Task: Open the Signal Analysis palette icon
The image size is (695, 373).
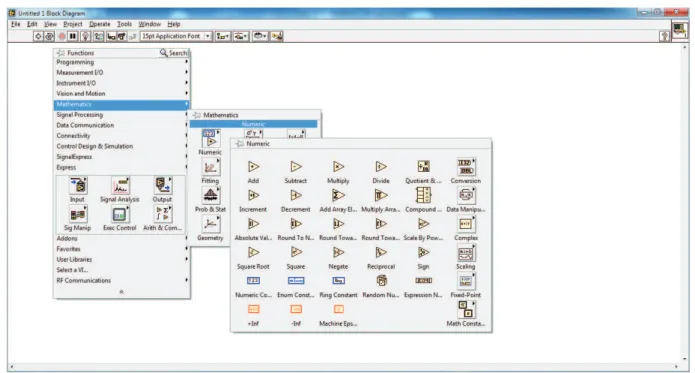Action: tap(120, 186)
